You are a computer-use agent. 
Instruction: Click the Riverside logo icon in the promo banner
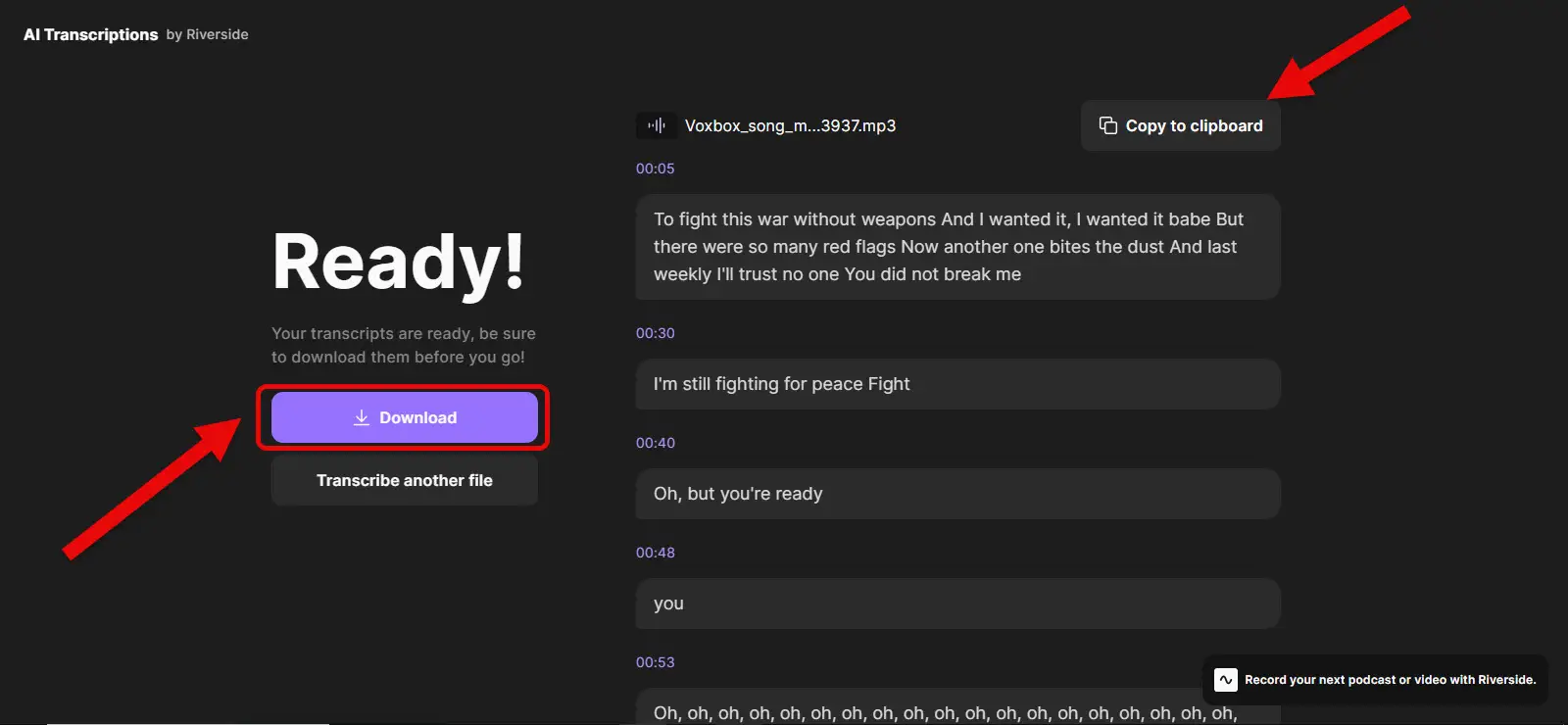(1225, 680)
